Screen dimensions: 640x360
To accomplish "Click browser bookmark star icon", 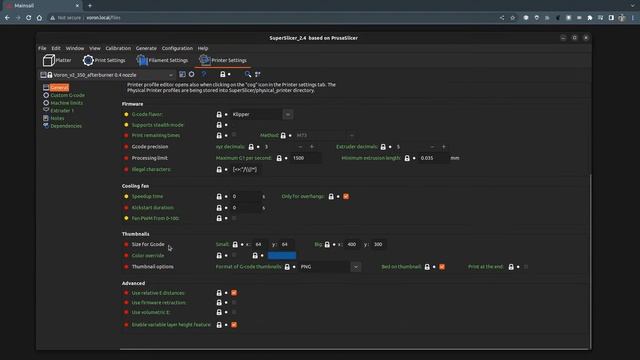I will tap(513, 18).
